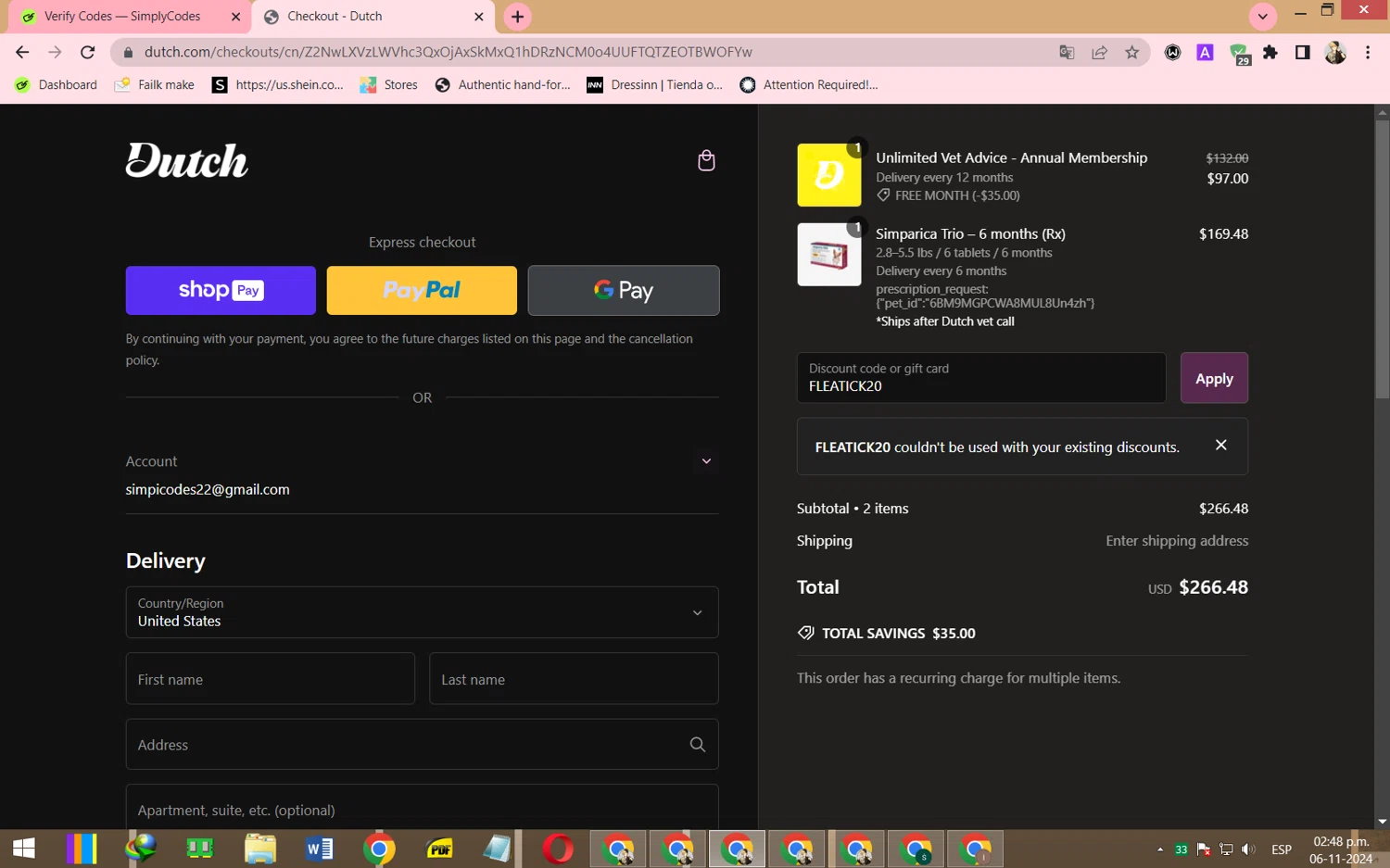
Task: Reload the current page
Action: pyautogui.click(x=88, y=52)
